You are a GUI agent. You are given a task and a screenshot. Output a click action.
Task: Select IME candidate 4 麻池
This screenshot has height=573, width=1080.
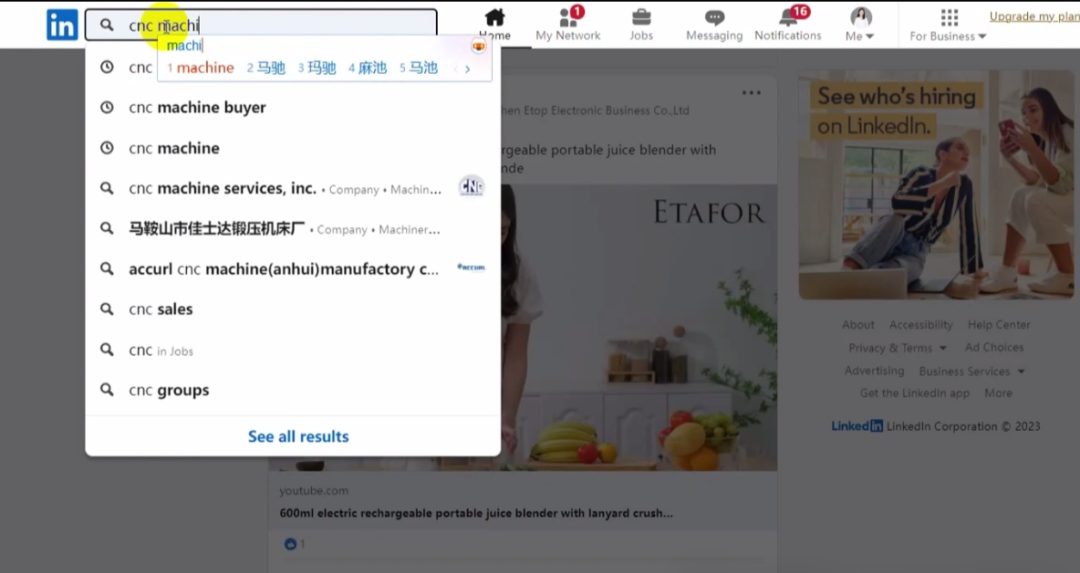(x=368, y=67)
